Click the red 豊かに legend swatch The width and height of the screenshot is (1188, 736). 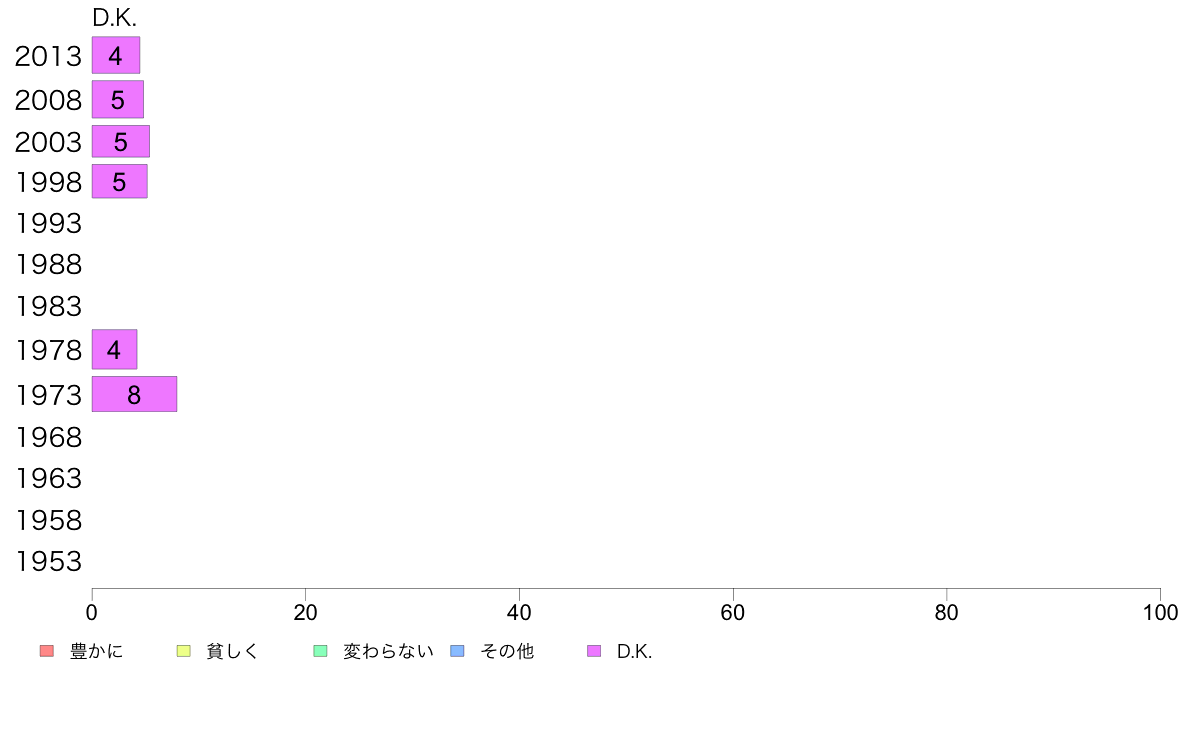[47, 651]
